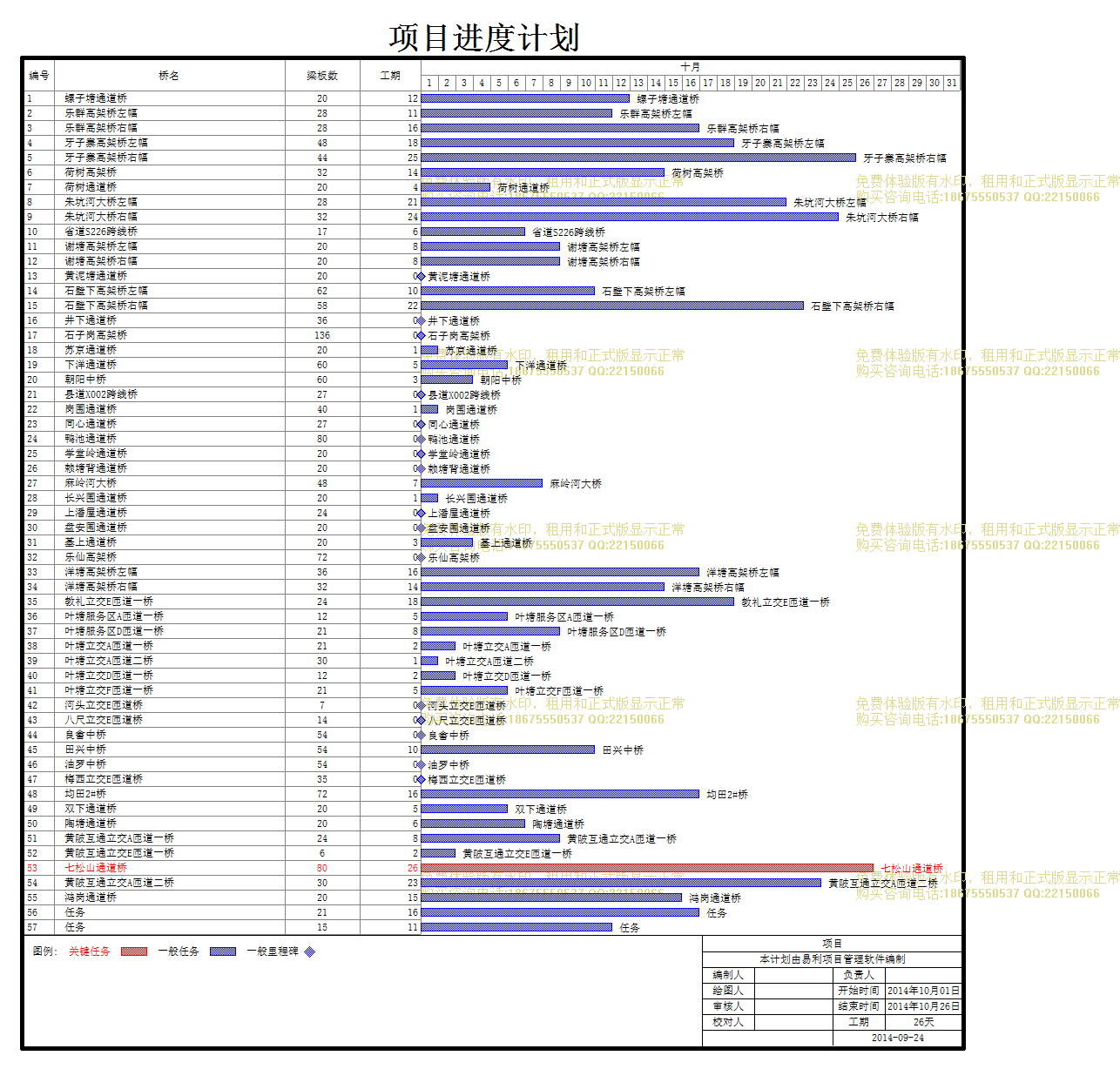Click the 梁板数 column header

point(322,76)
